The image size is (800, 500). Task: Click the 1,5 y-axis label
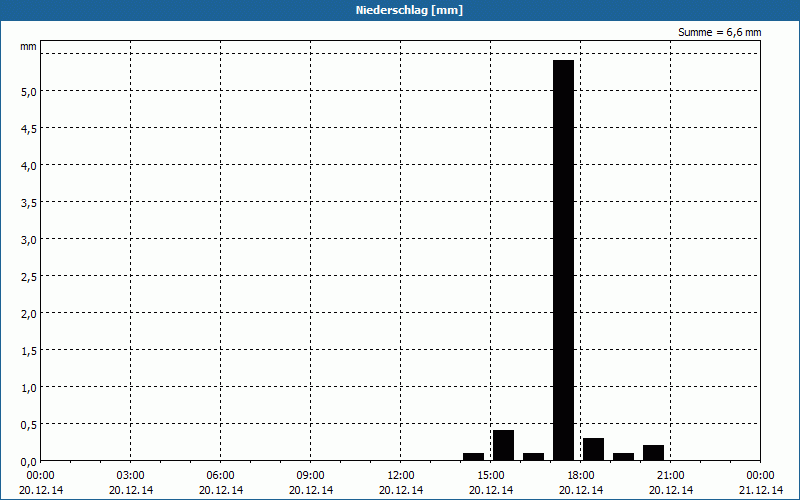click(29, 351)
